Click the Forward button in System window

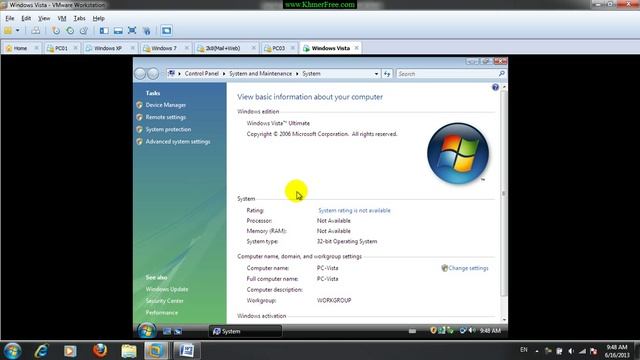153,73
